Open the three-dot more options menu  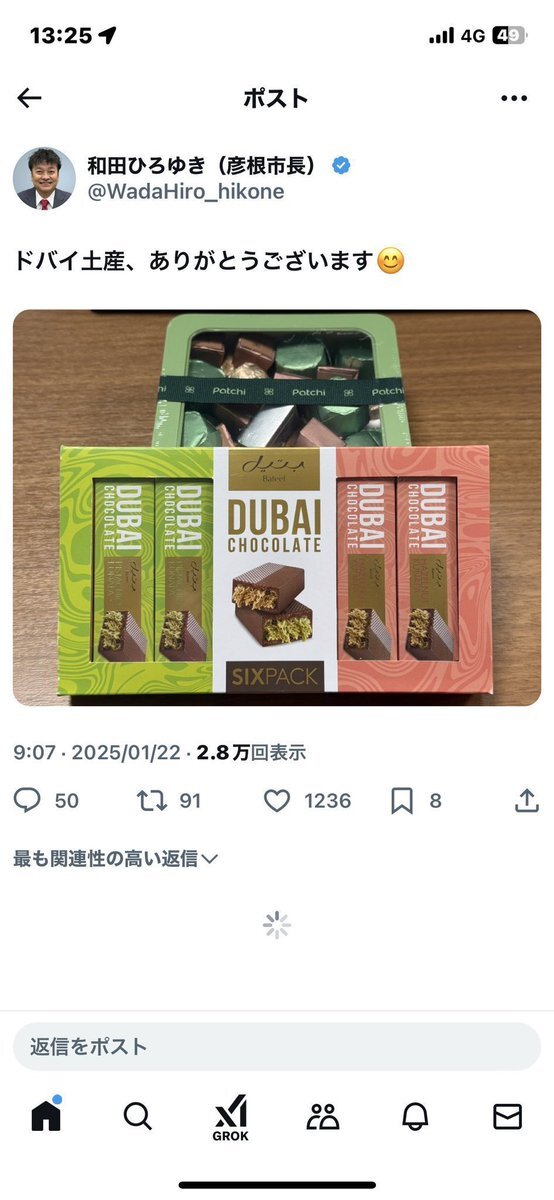(x=514, y=98)
